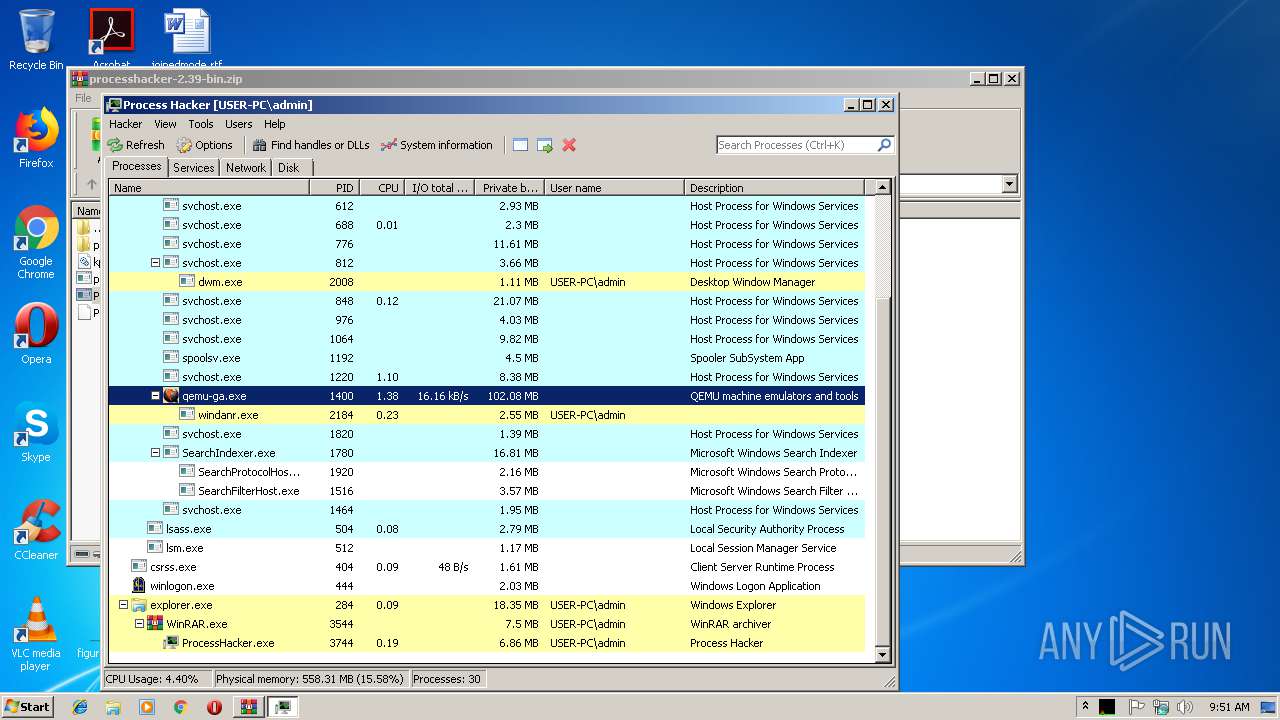Select the lsm.exe process row
The height and width of the screenshot is (720, 1280).
486,548
